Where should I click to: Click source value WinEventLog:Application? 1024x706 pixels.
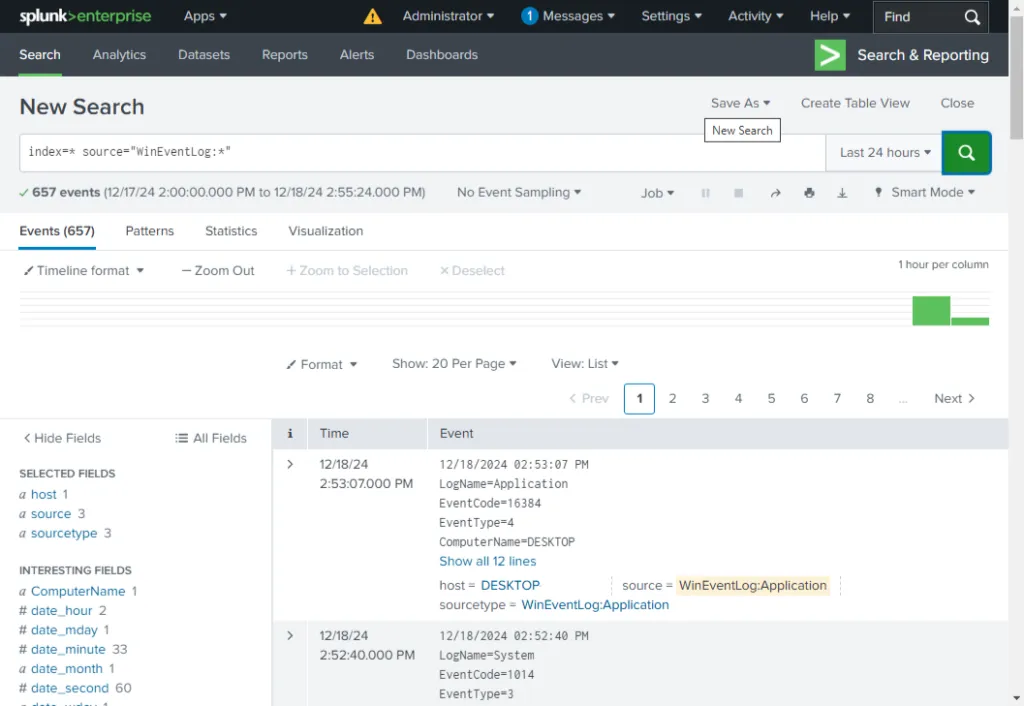pyautogui.click(x=752, y=586)
